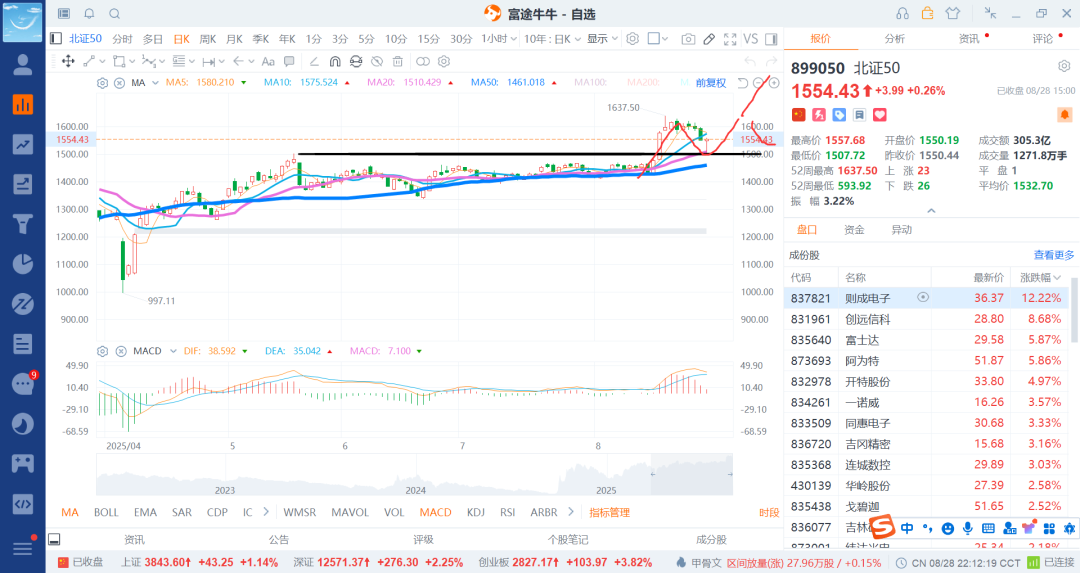1080x573 pixels.
Task: Open the 10年:日K range dropdown
Action: point(552,39)
